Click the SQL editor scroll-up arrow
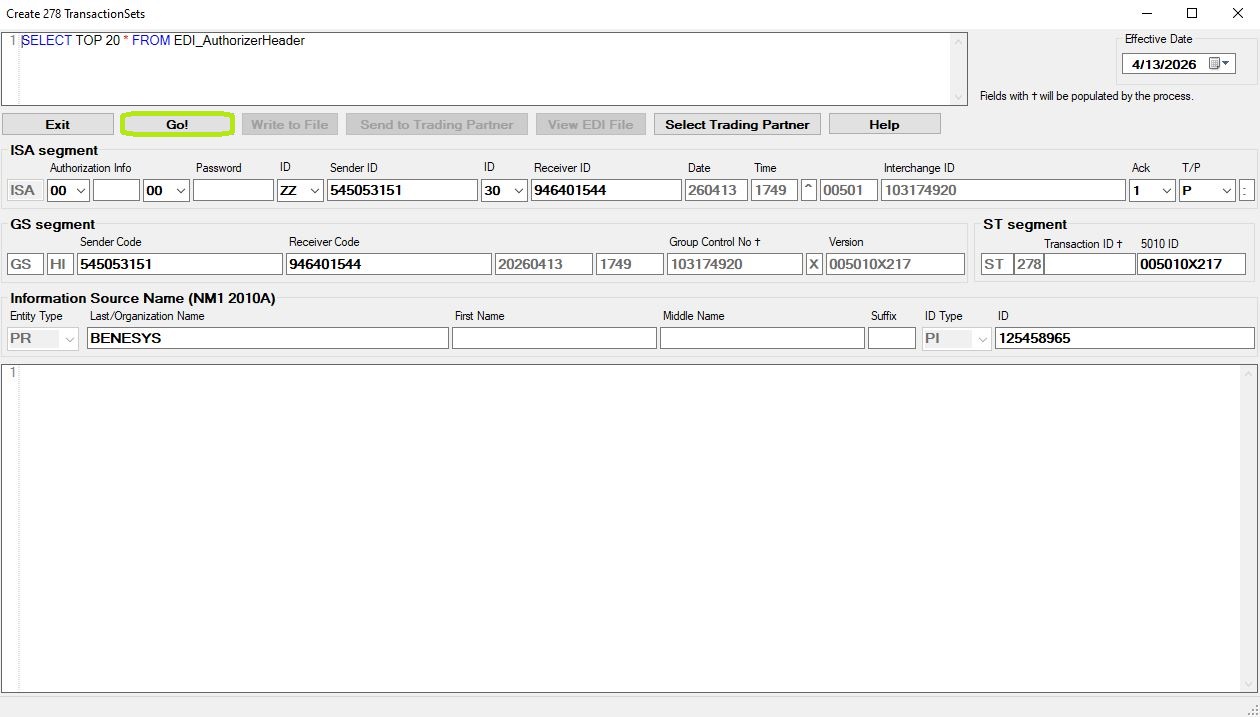 959,41
